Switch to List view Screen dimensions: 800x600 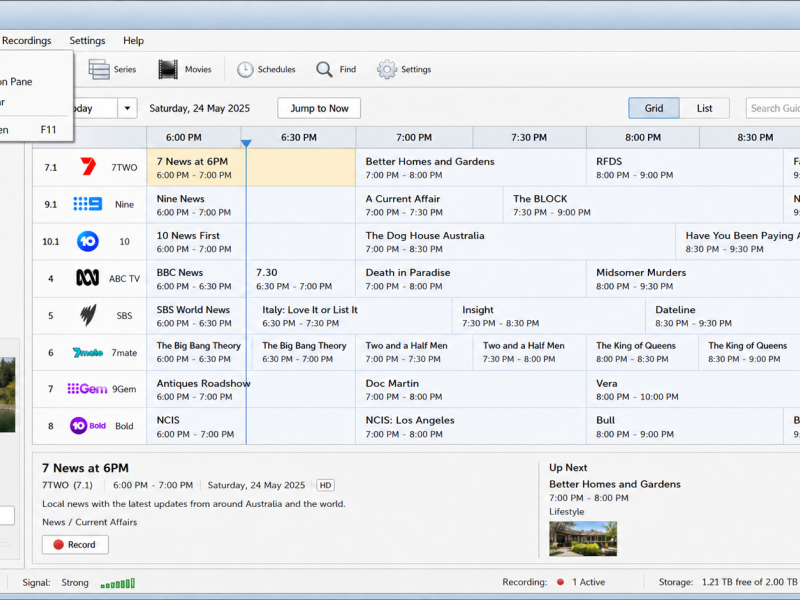pos(705,108)
